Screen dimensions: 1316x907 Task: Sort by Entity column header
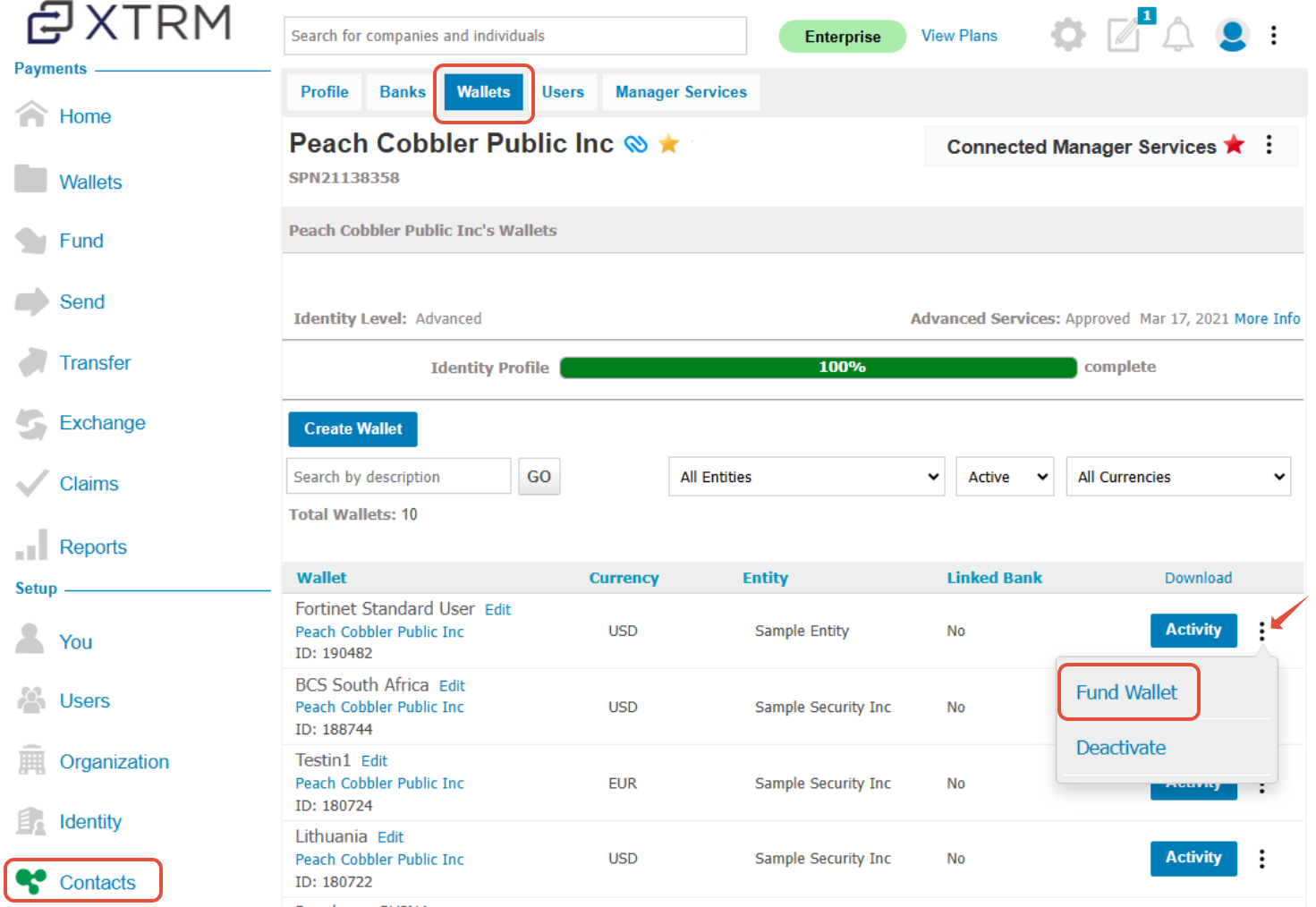765,578
